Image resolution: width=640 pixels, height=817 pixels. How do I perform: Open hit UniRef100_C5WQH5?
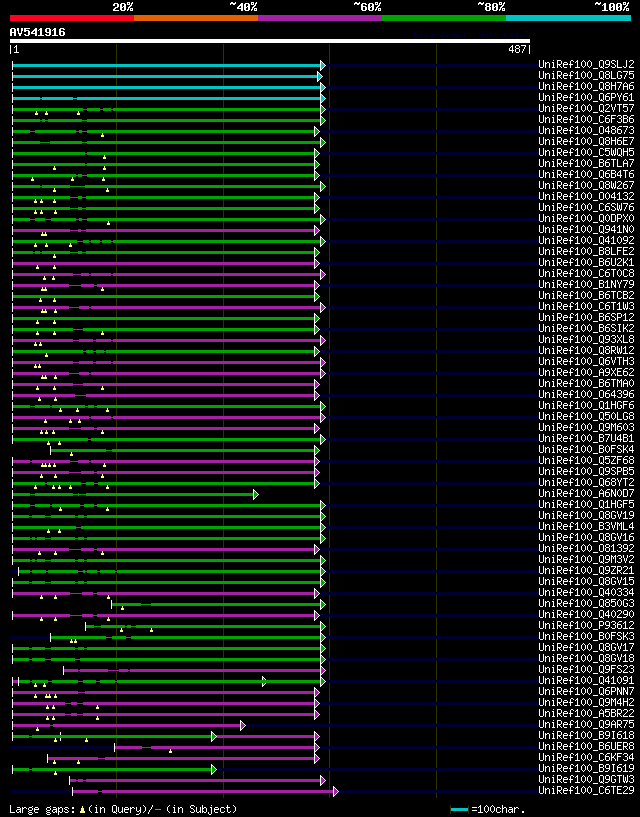(x=586, y=153)
